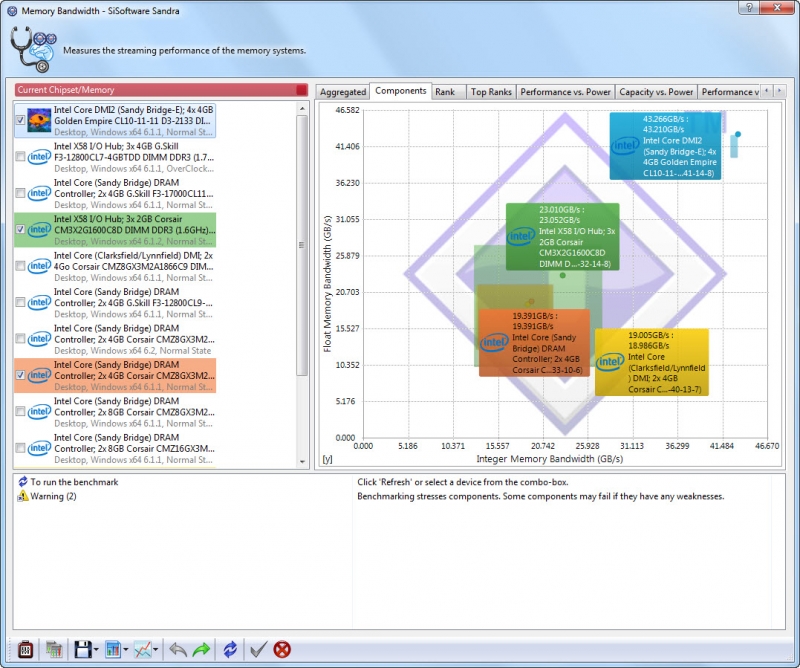This screenshot has width=800, height=668.
Task: Click the stethoscope module icon in the header
Action: pos(33,50)
